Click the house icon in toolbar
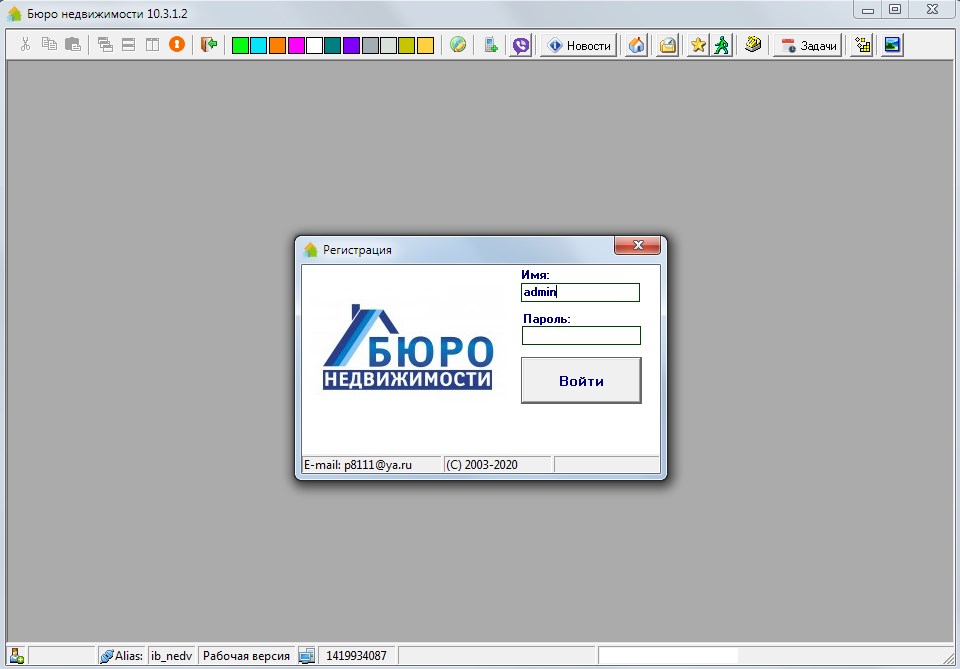The width and height of the screenshot is (960, 669). 637,45
